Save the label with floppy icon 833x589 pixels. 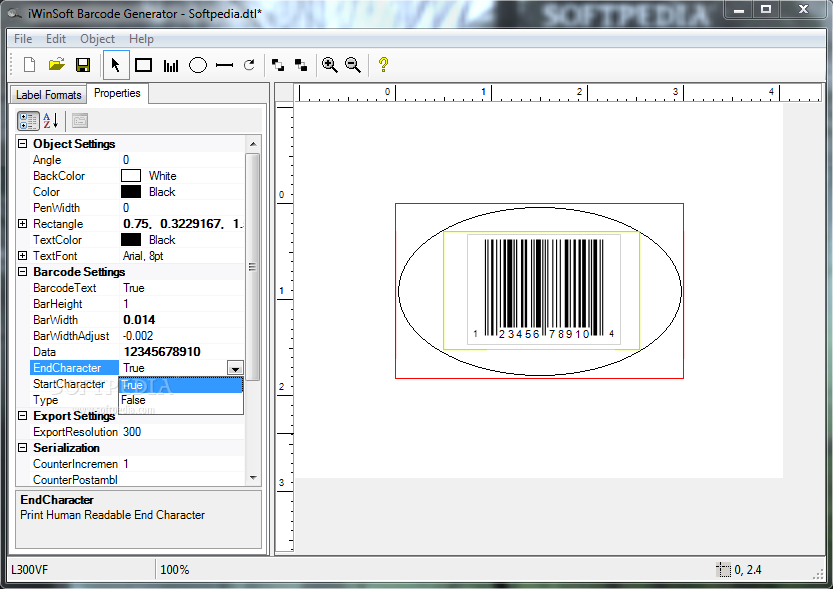[x=83, y=65]
